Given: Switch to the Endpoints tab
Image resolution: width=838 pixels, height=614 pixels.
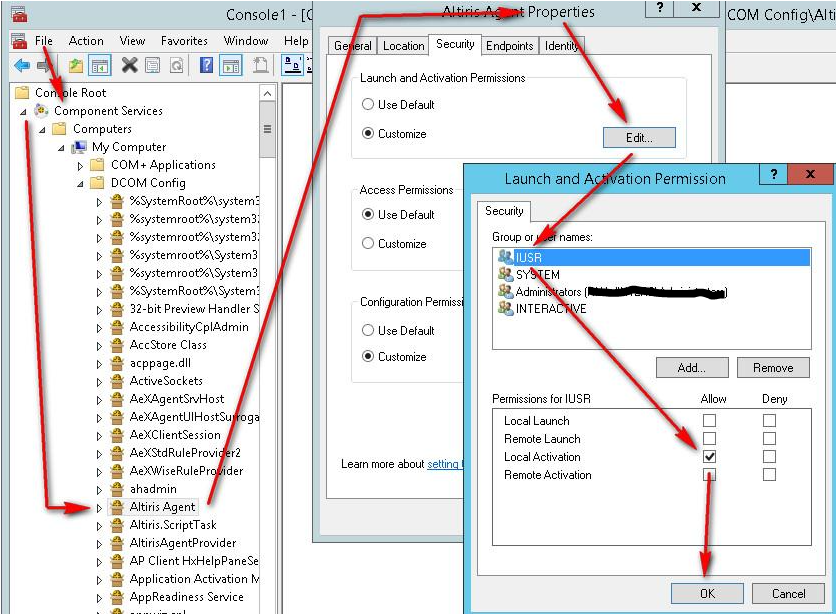Looking at the screenshot, I should click(509, 46).
